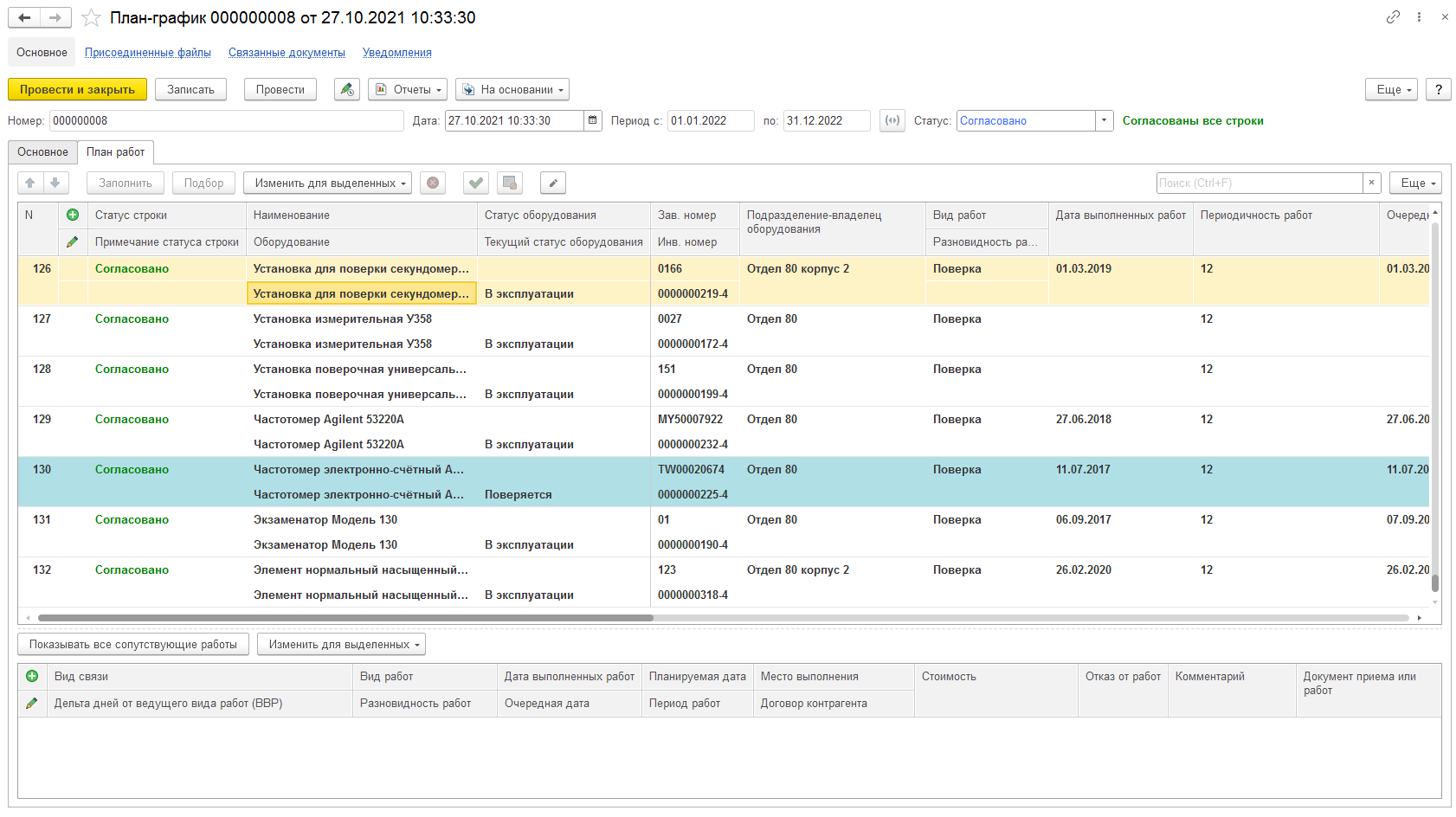Click the Провести и закрыть button
Screen dimensions: 1456x817
pyautogui.click(x=77, y=90)
